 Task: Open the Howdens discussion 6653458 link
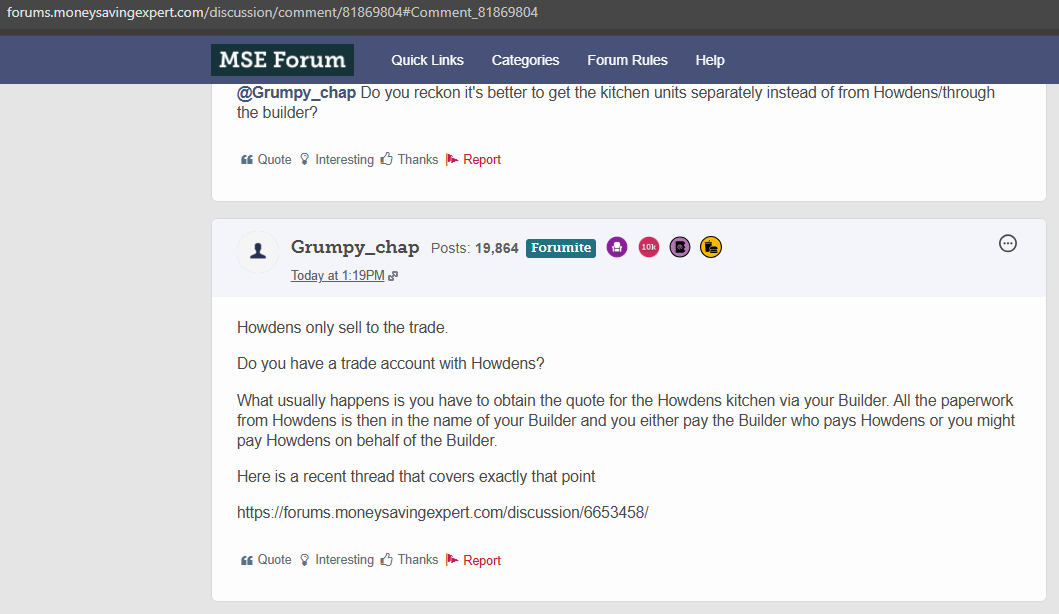pos(442,512)
